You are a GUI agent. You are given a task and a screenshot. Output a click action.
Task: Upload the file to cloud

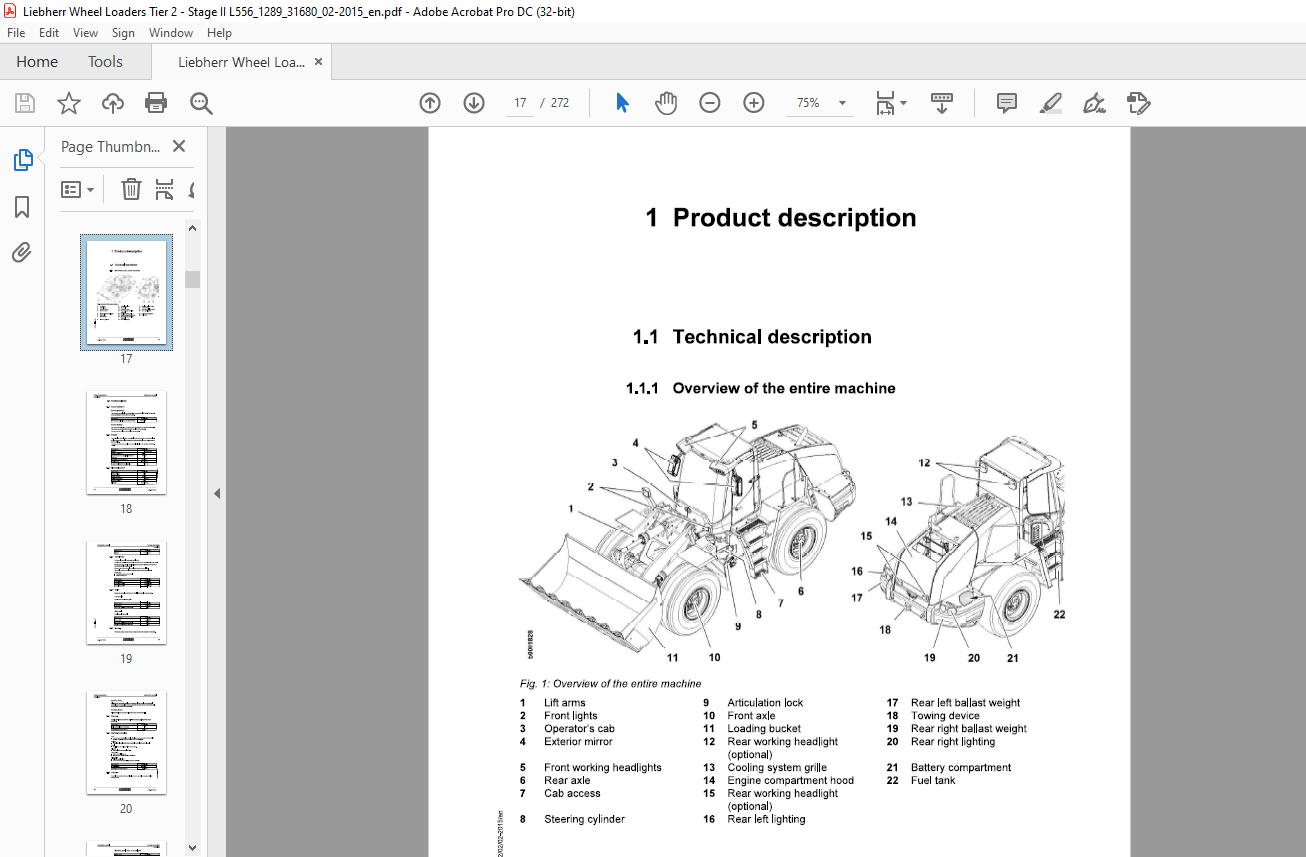pos(113,103)
